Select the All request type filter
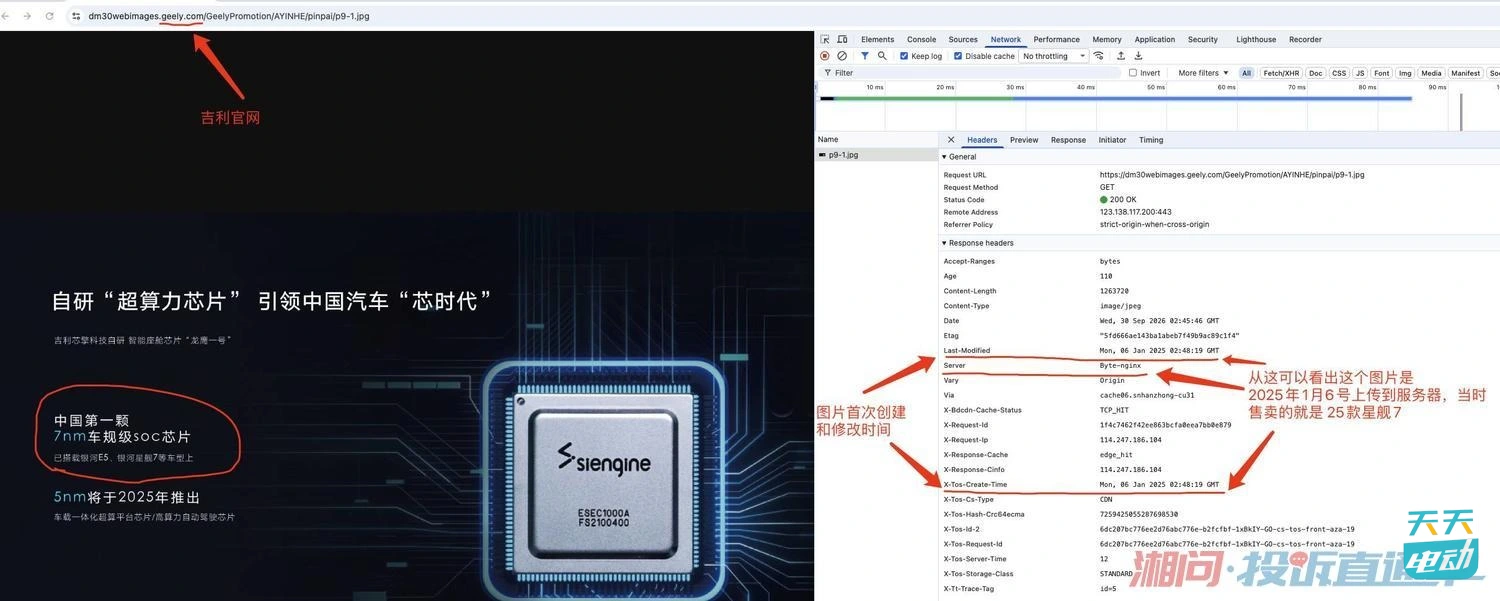 (x=1247, y=73)
